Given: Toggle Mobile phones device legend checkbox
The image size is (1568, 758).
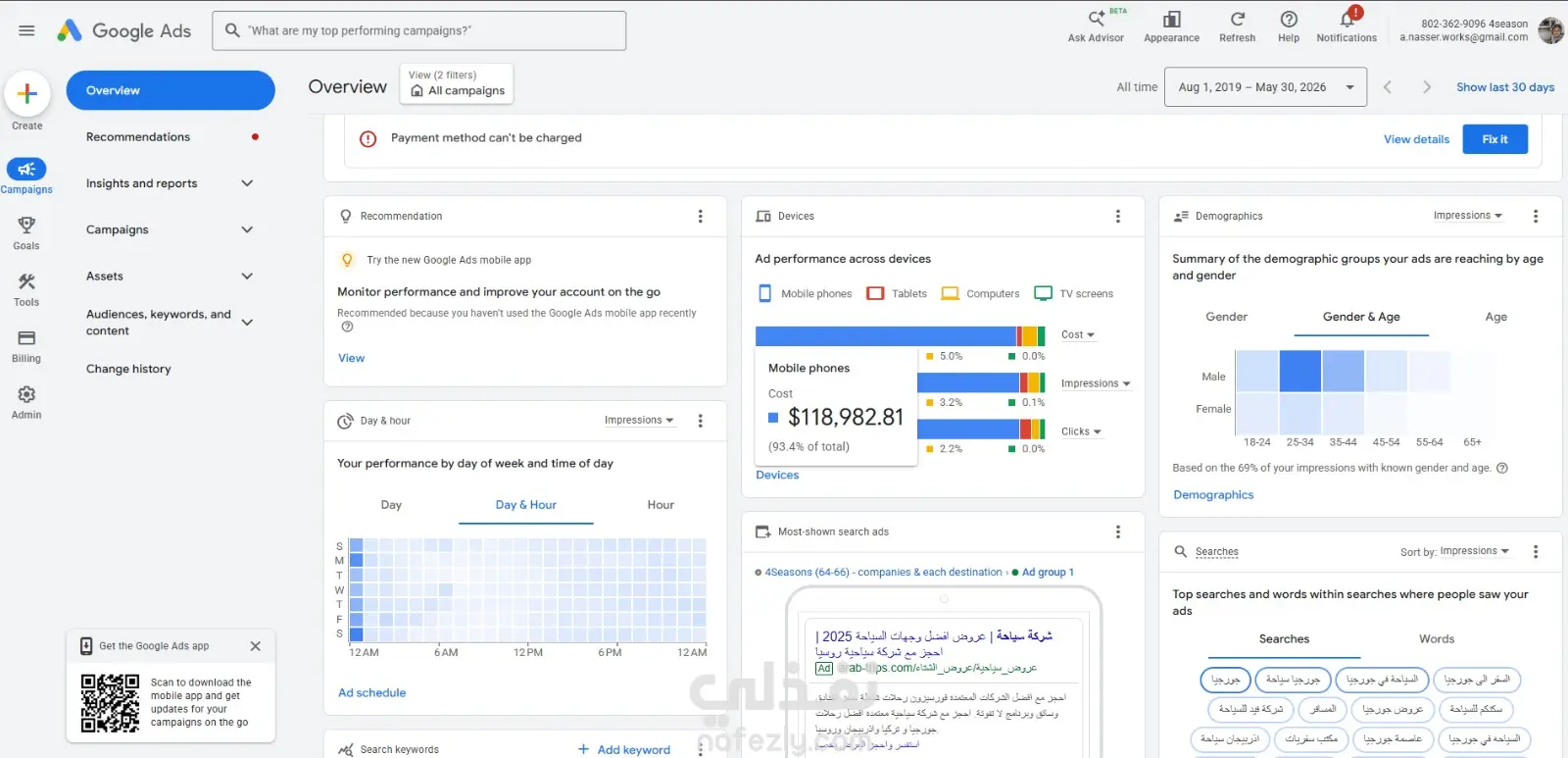Looking at the screenshot, I should [x=765, y=293].
